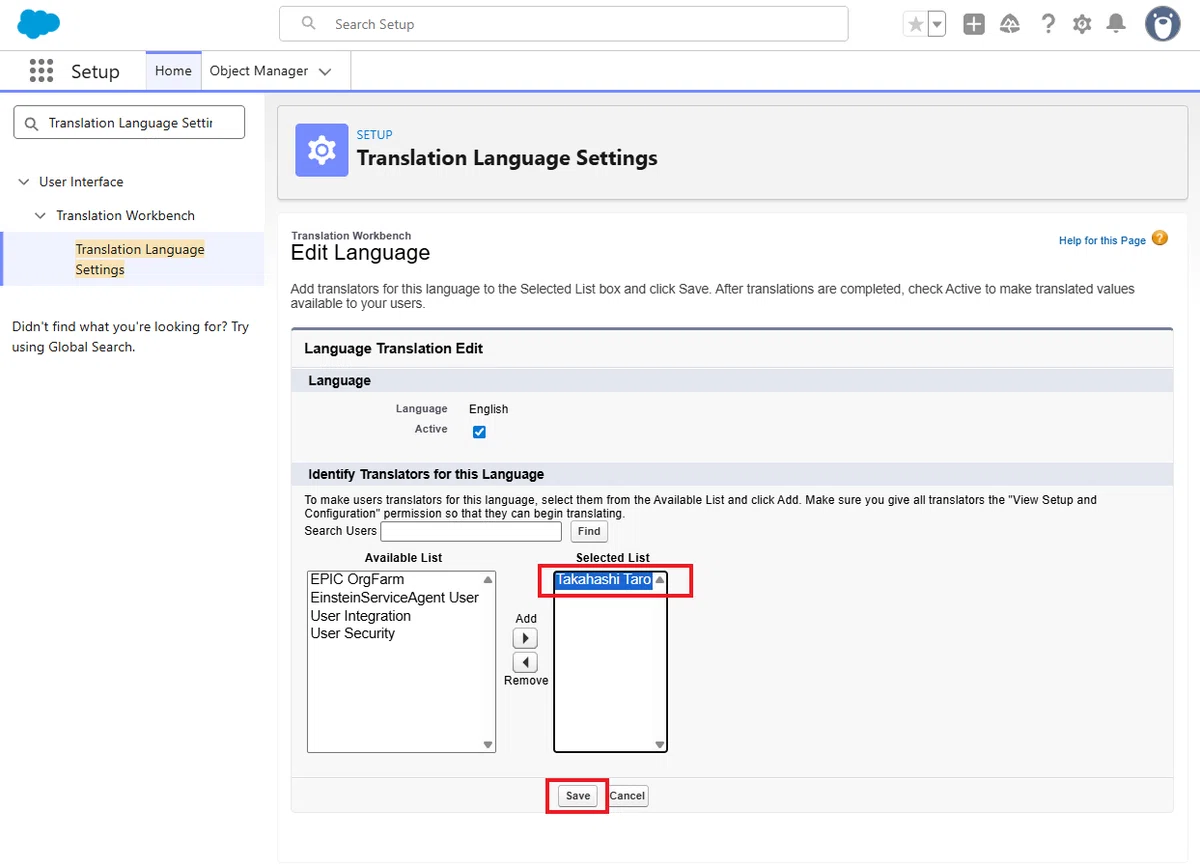Click the SETUP breadcrumb link
The height and width of the screenshot is (867, 1200).
[x=375, y=135]
